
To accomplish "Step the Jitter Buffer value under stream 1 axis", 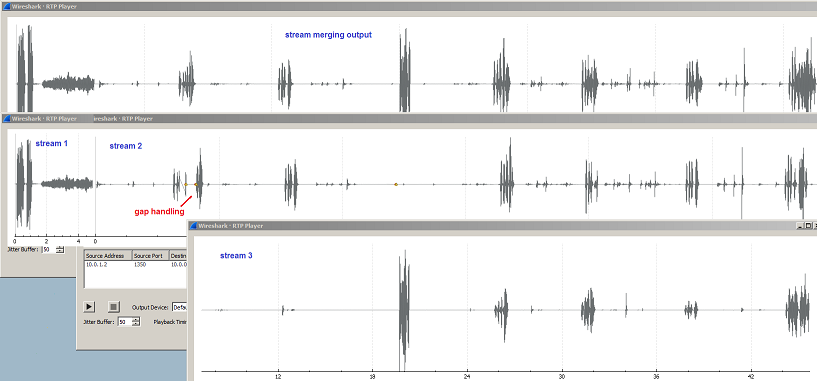I will pyautogui.click(x=60, y=250).
